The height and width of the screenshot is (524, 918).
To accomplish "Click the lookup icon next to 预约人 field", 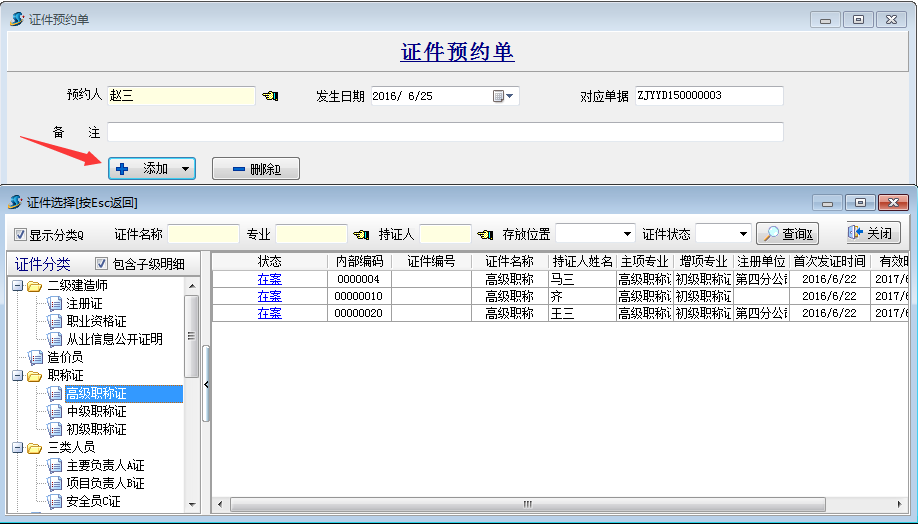I will tap(270, 96).
